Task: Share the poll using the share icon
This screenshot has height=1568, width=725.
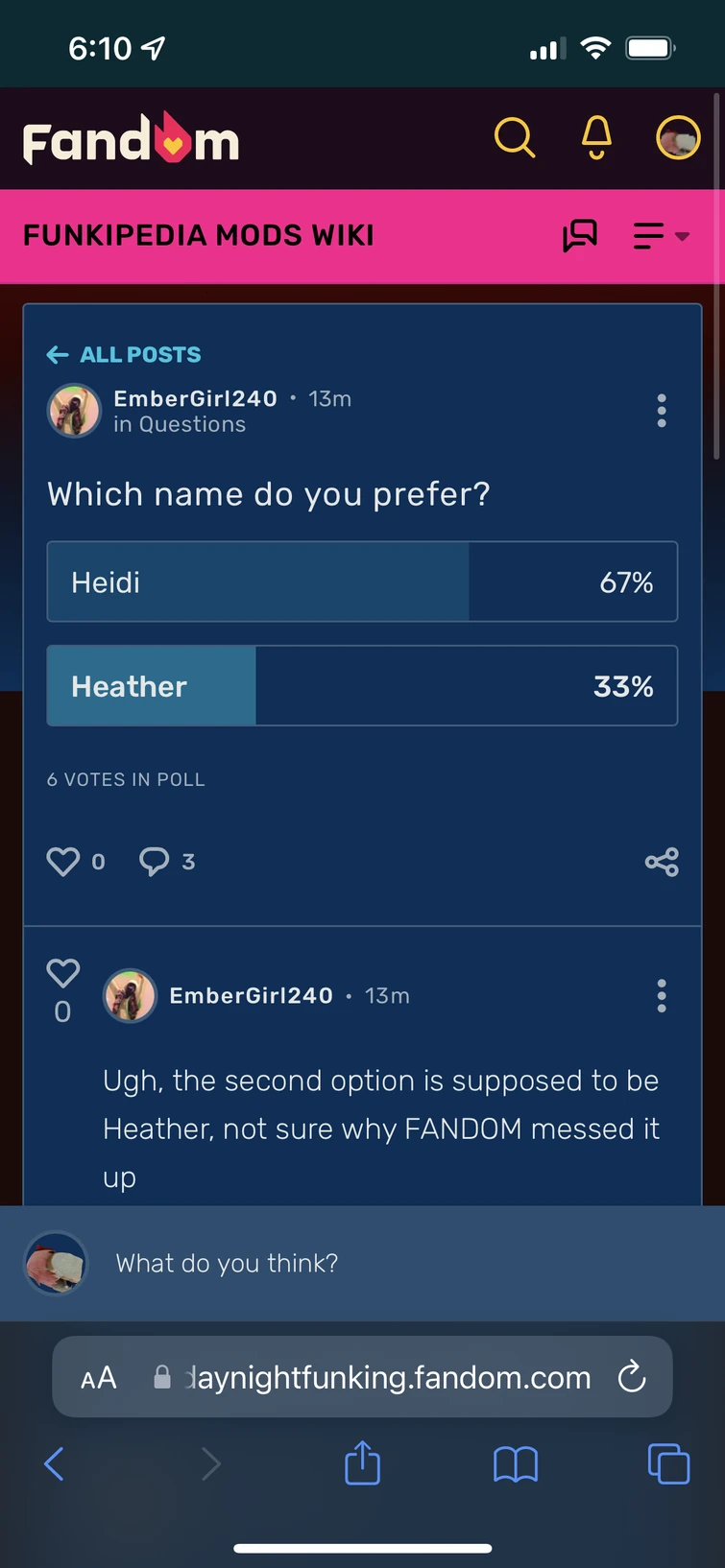Action: [662, 861]
